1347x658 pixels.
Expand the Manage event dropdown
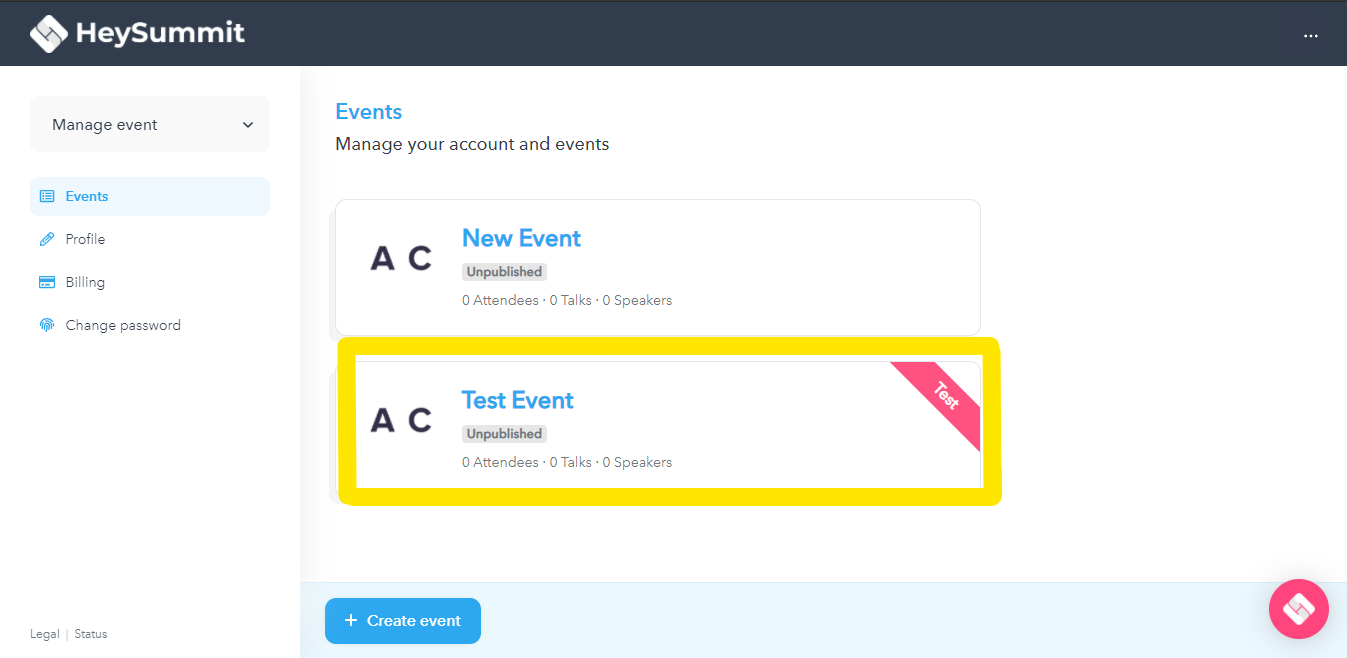tap(150, 125)
